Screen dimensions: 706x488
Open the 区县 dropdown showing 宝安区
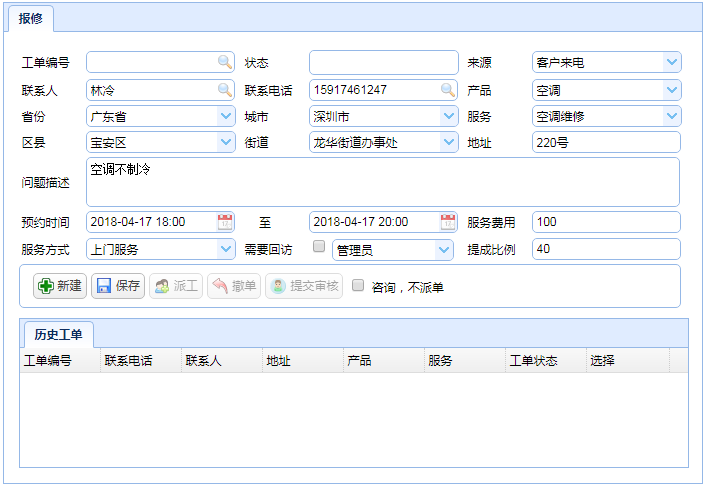click(x=226, y=142)
